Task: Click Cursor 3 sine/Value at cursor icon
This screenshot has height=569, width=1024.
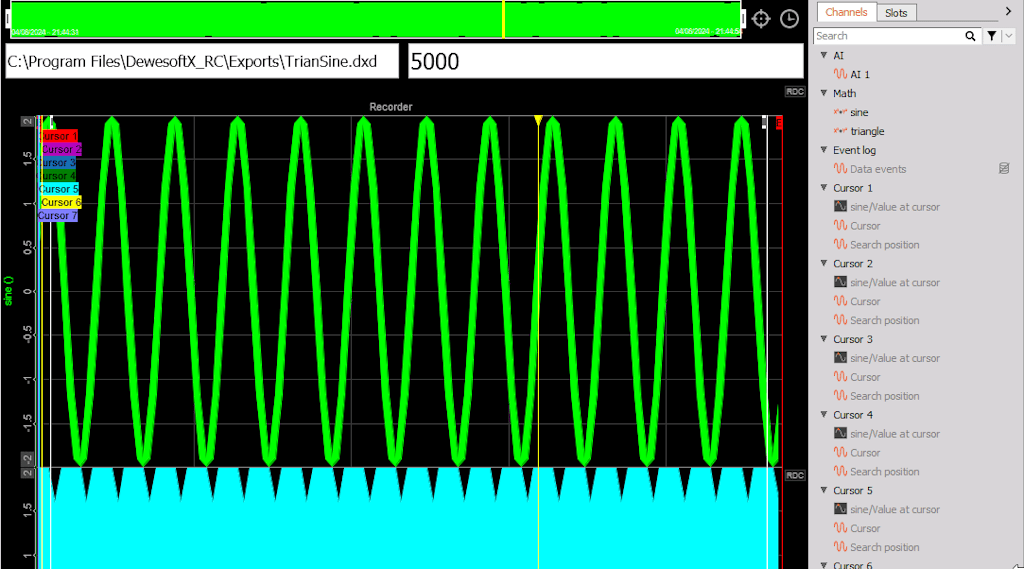Action: [x=840, y=357]
